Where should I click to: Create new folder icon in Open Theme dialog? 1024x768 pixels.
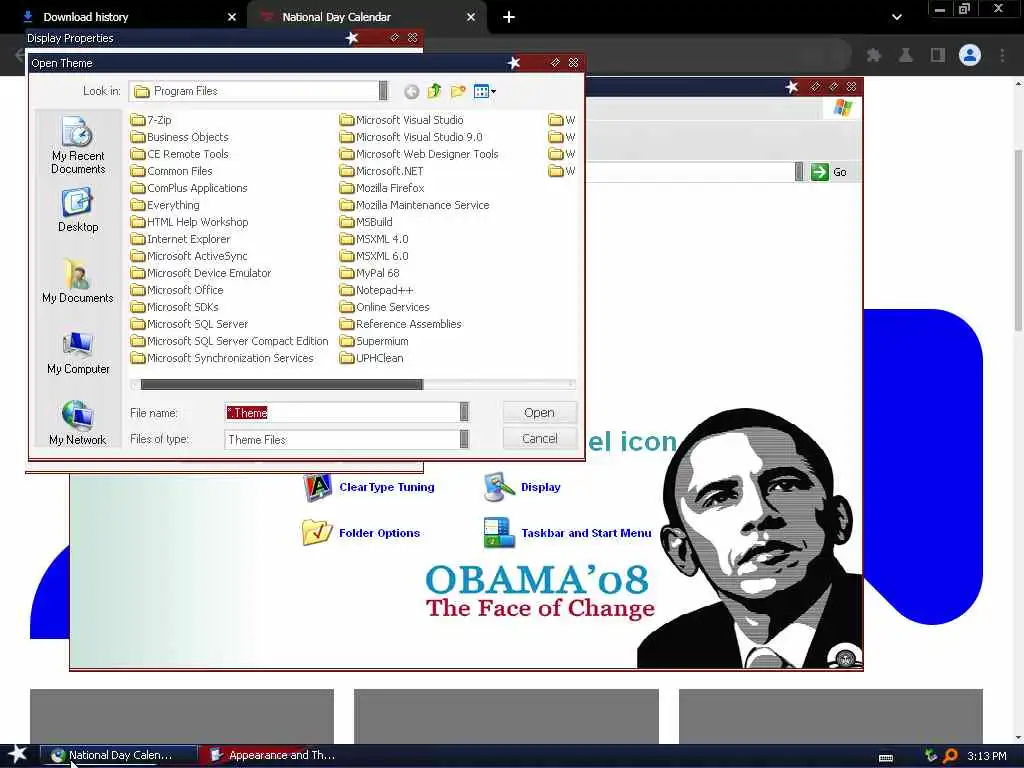coord(458,91)
